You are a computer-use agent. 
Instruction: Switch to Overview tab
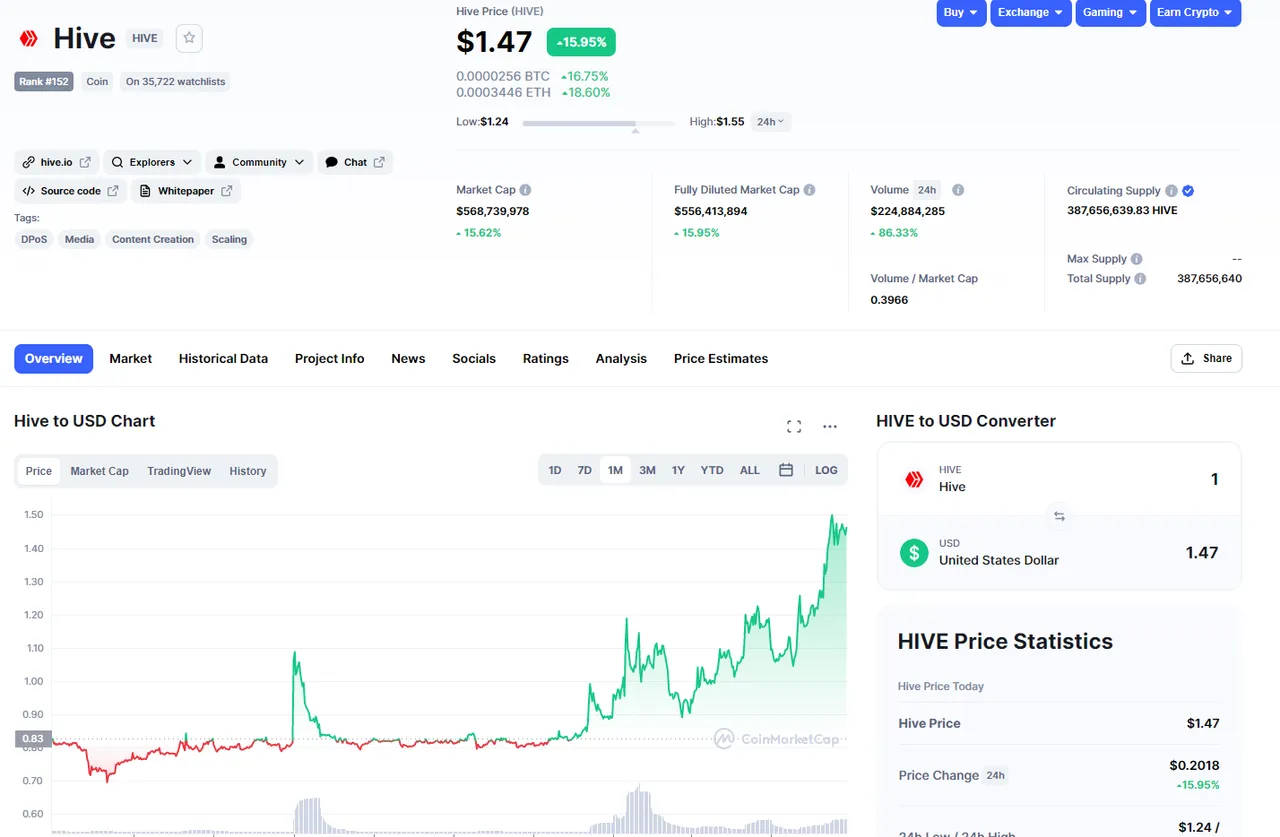pos(54,359)
